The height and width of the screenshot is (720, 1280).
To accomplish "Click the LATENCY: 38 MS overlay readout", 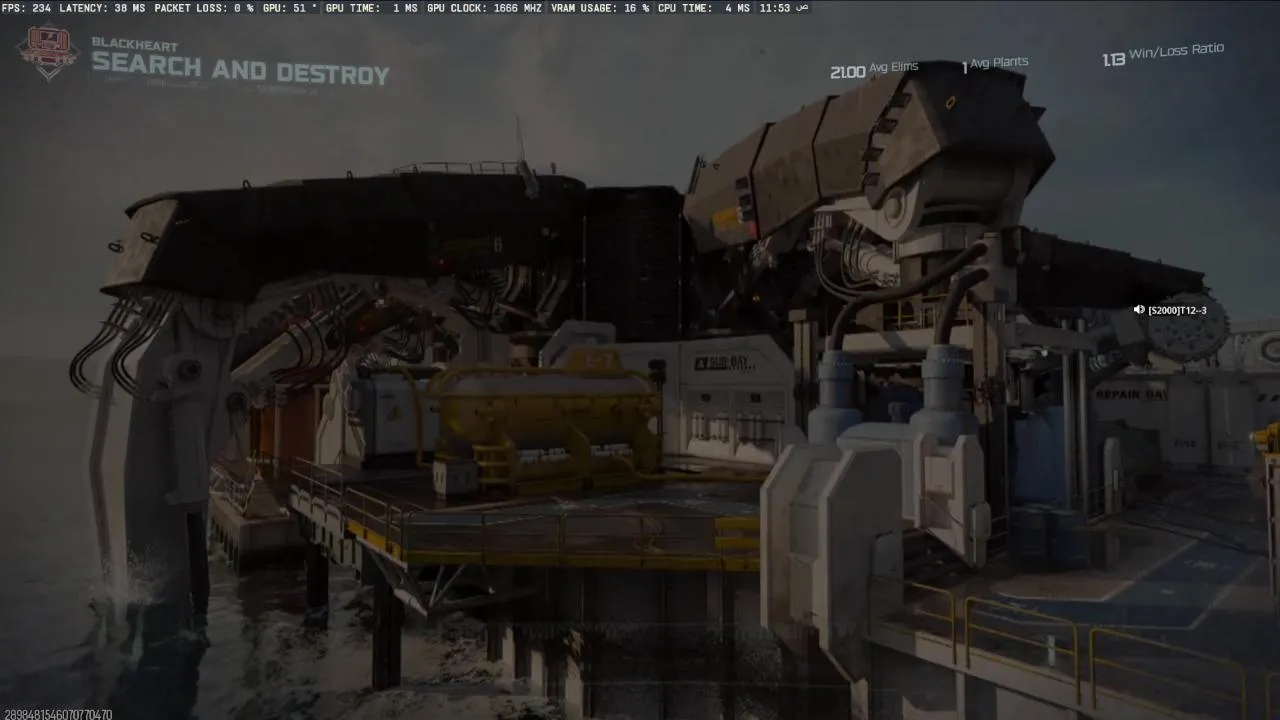I will point(102,8).
